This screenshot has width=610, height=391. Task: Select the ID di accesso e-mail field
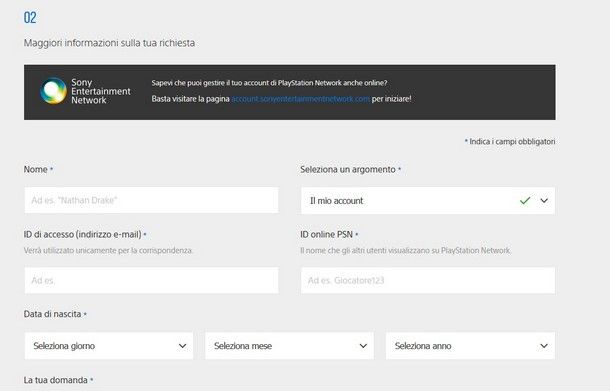[x=151, y=281]
